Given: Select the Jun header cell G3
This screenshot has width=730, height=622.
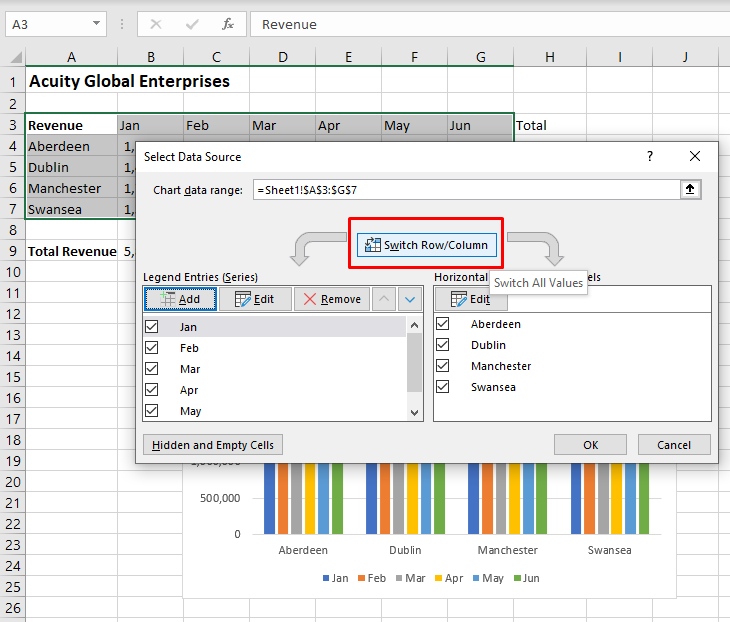Looking at the screenshot, I should point(480,125).
